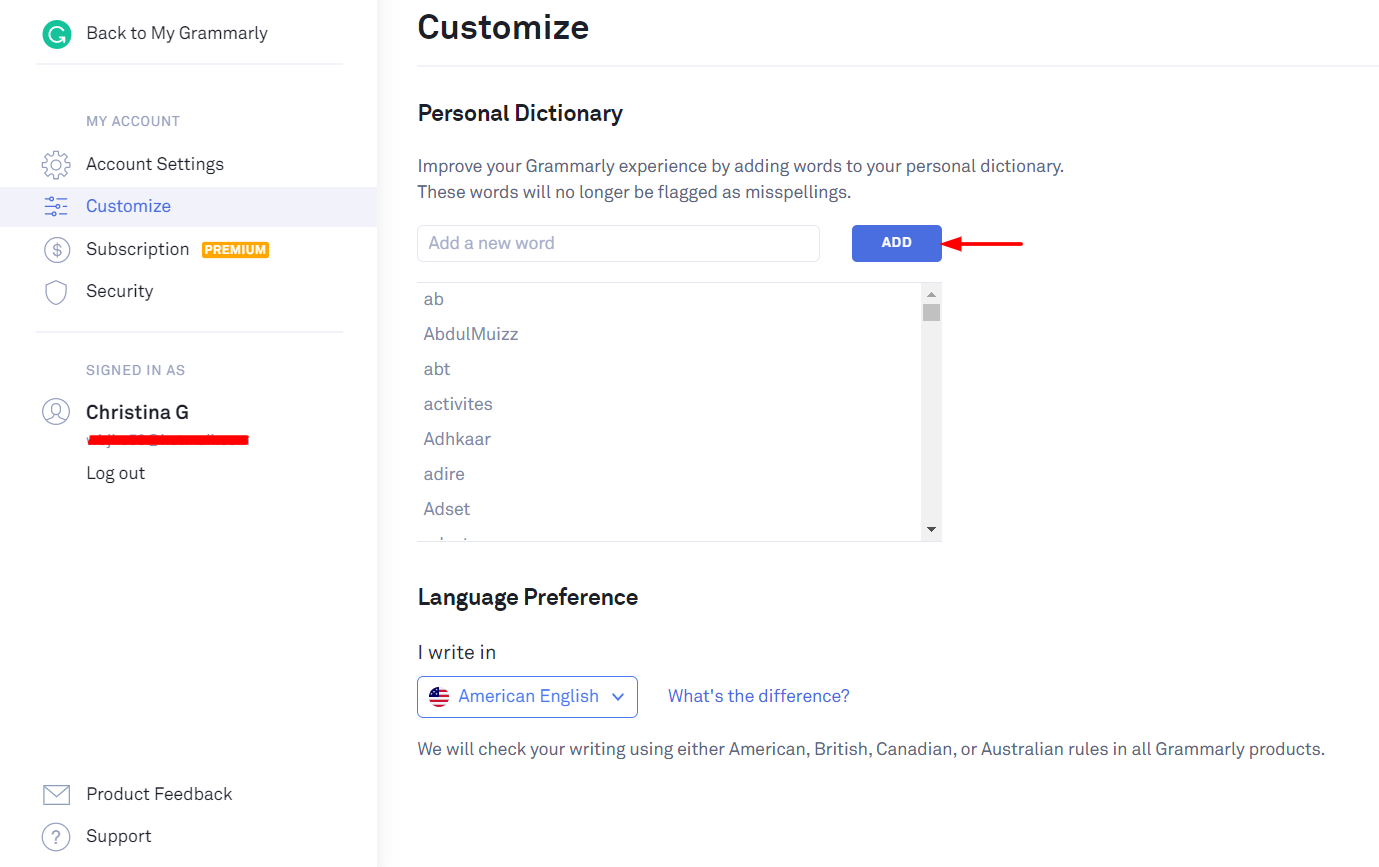Log out of the account
This screenshot has width=1379, height=867.
[x=115, y=473]
